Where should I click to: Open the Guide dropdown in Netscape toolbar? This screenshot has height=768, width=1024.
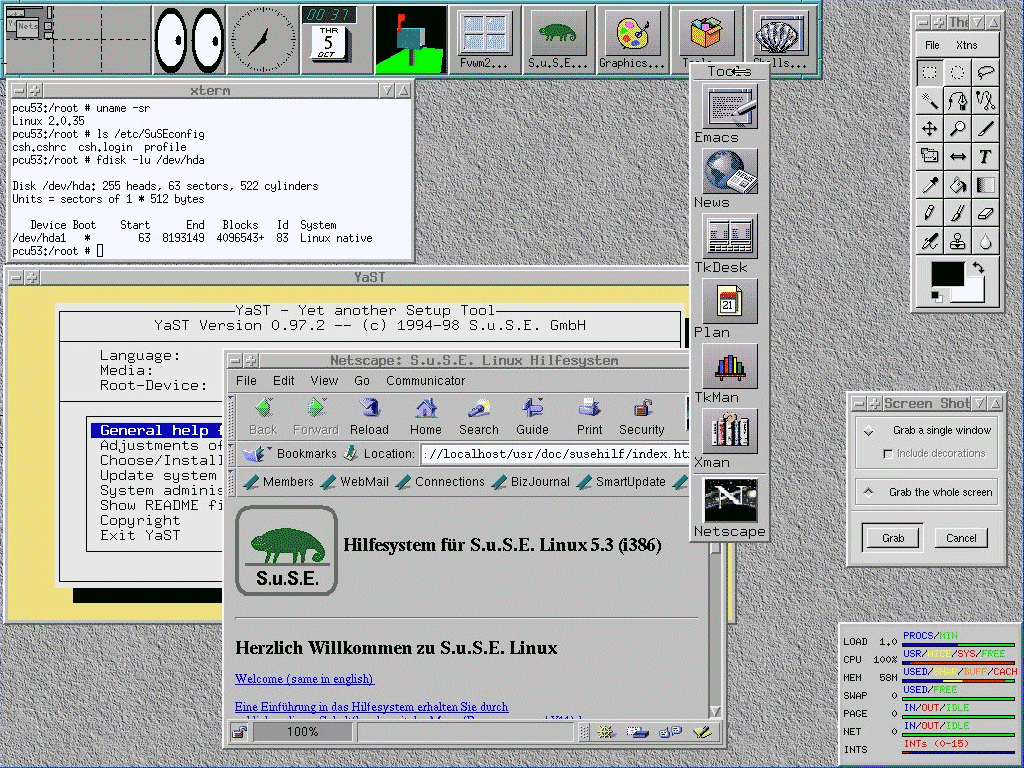point(532,417)
